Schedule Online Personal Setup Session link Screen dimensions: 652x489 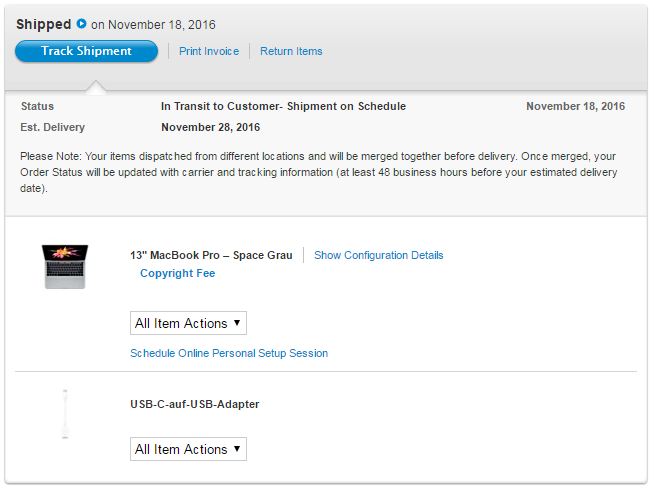click(229, 353)
